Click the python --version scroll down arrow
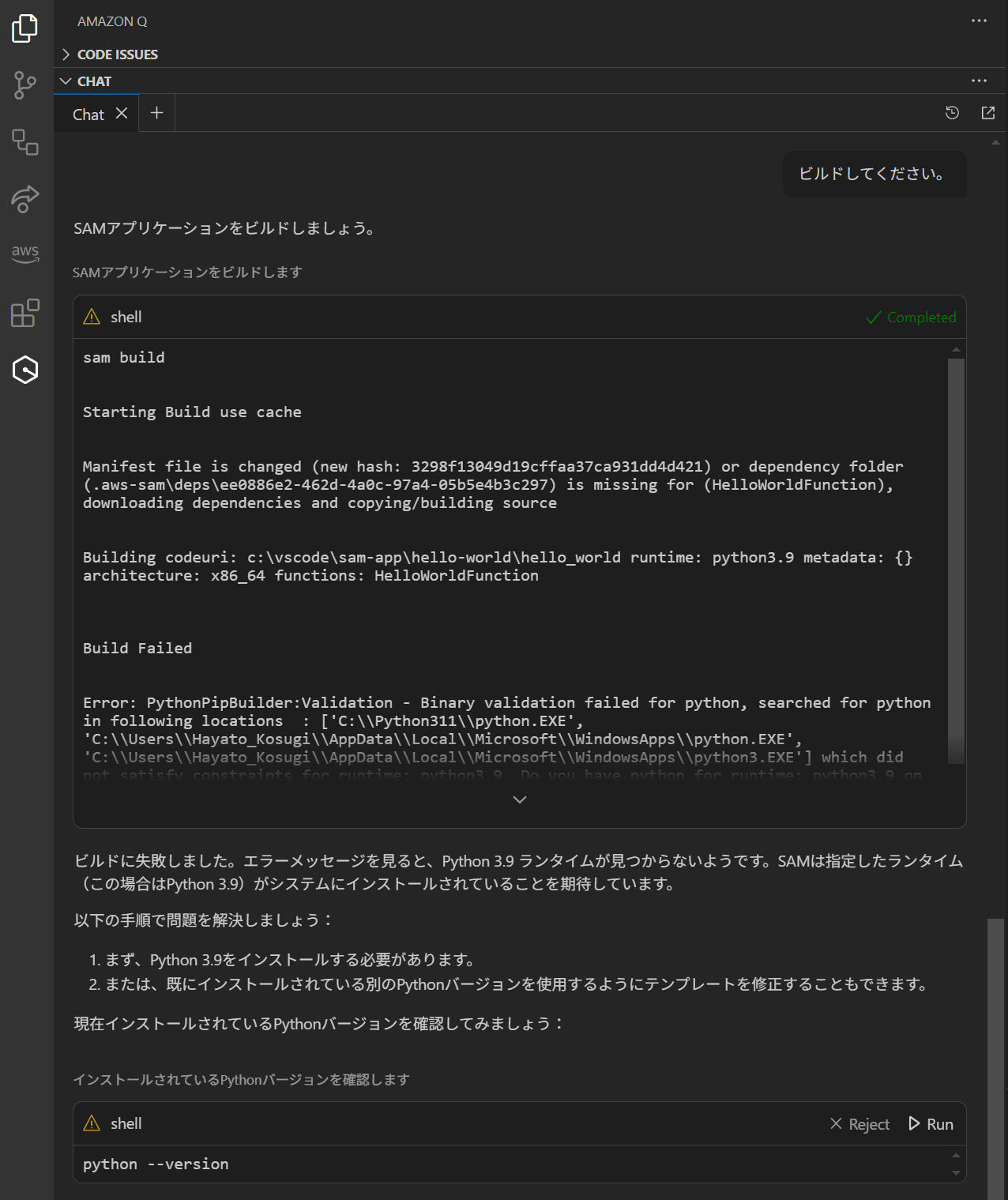The image size is (1008, 1200). [x=957, y=1173]
